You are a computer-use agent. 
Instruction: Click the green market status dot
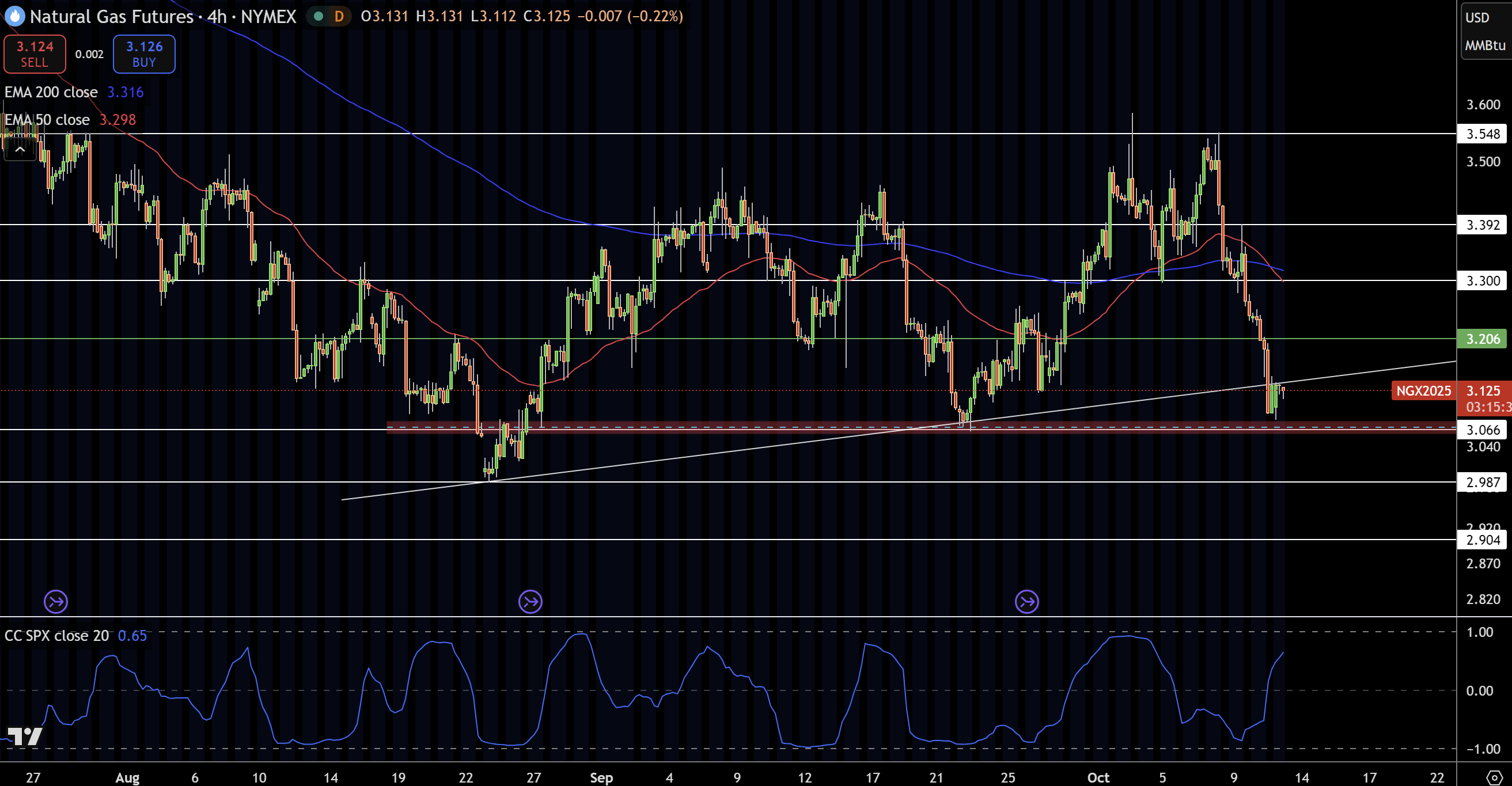coord(318,17)
